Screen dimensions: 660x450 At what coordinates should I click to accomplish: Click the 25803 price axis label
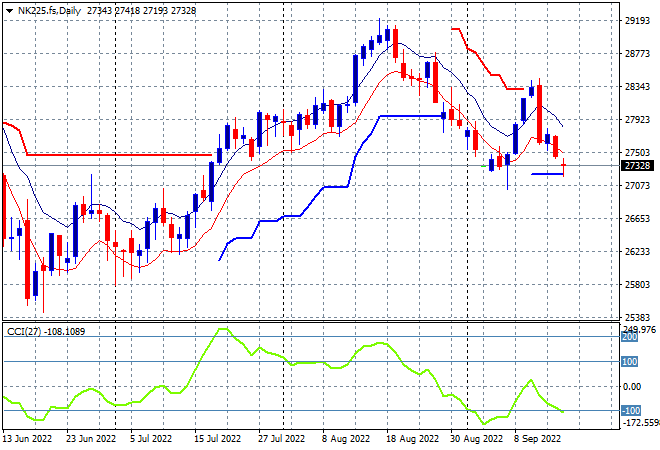pos(637,285)
